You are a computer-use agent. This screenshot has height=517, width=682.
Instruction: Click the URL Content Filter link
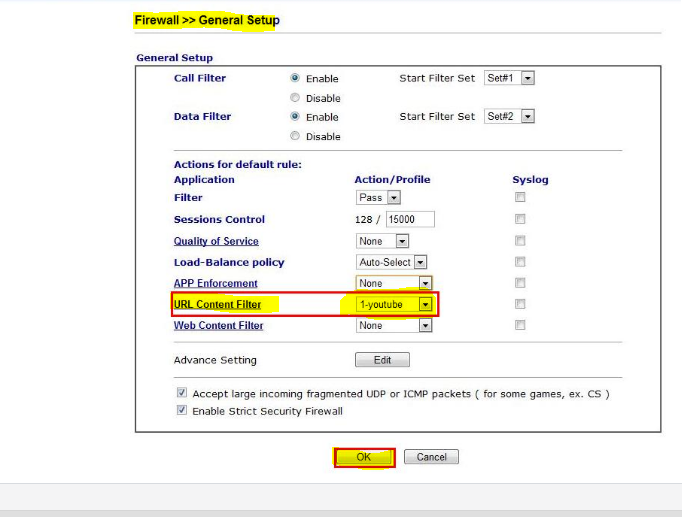218,304
